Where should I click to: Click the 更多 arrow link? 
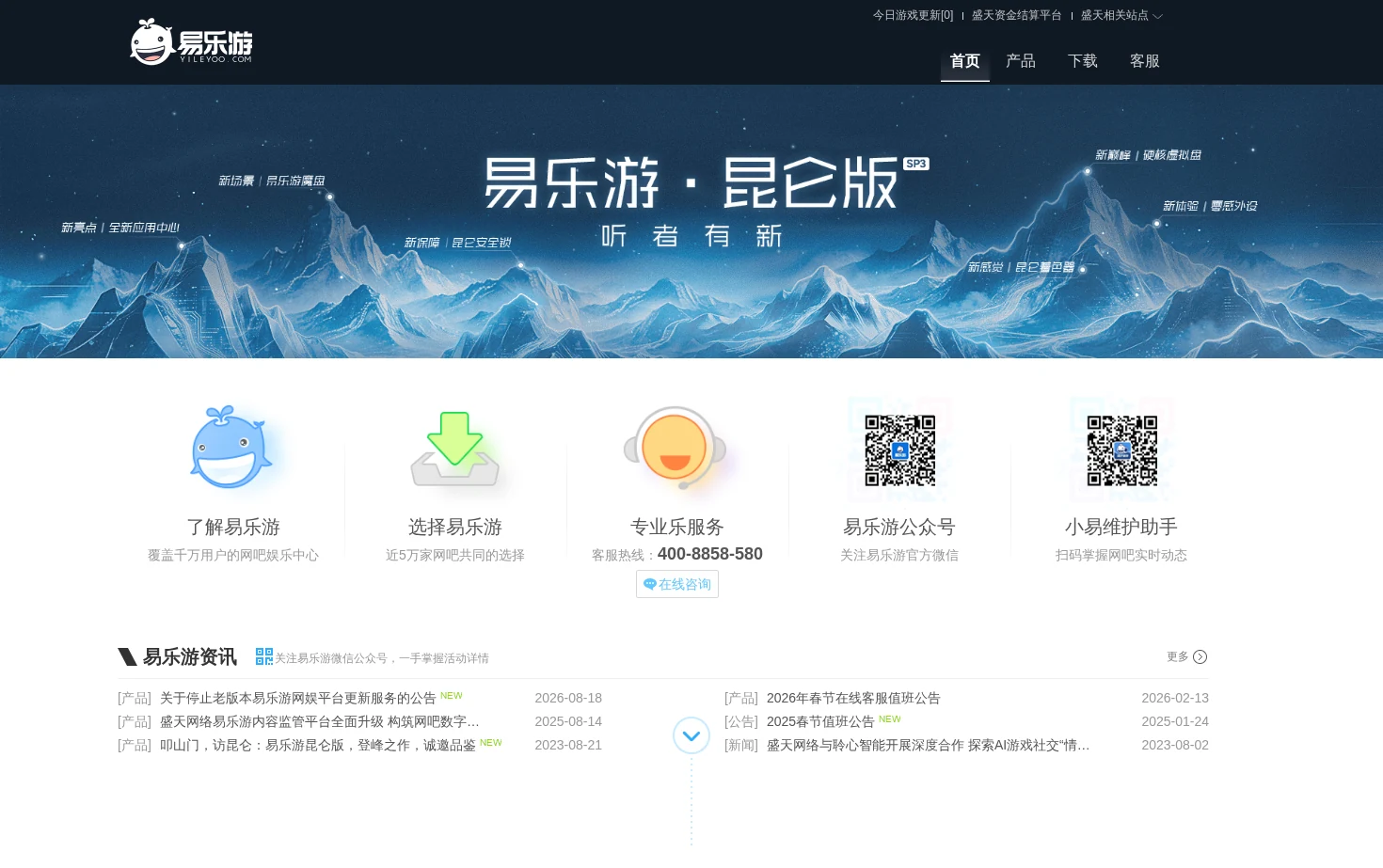pos(1186,656)
